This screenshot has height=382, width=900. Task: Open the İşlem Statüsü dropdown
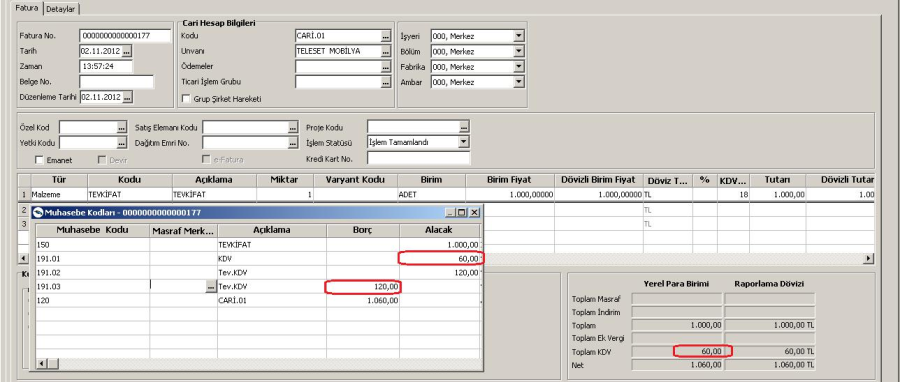pyautogui.click(x=464, y=142)
